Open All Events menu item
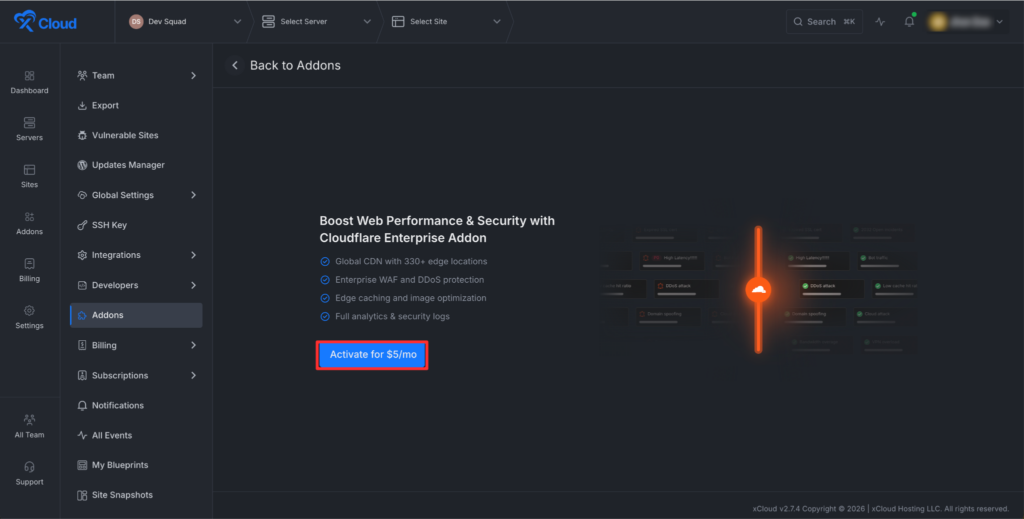Viewport: 1024px width, 519px height. (136, 435)
